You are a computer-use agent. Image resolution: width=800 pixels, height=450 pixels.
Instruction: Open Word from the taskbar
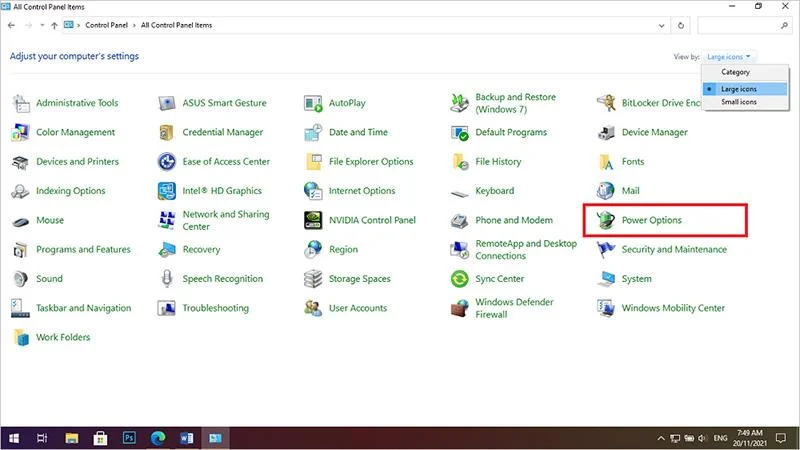(186, 438)
